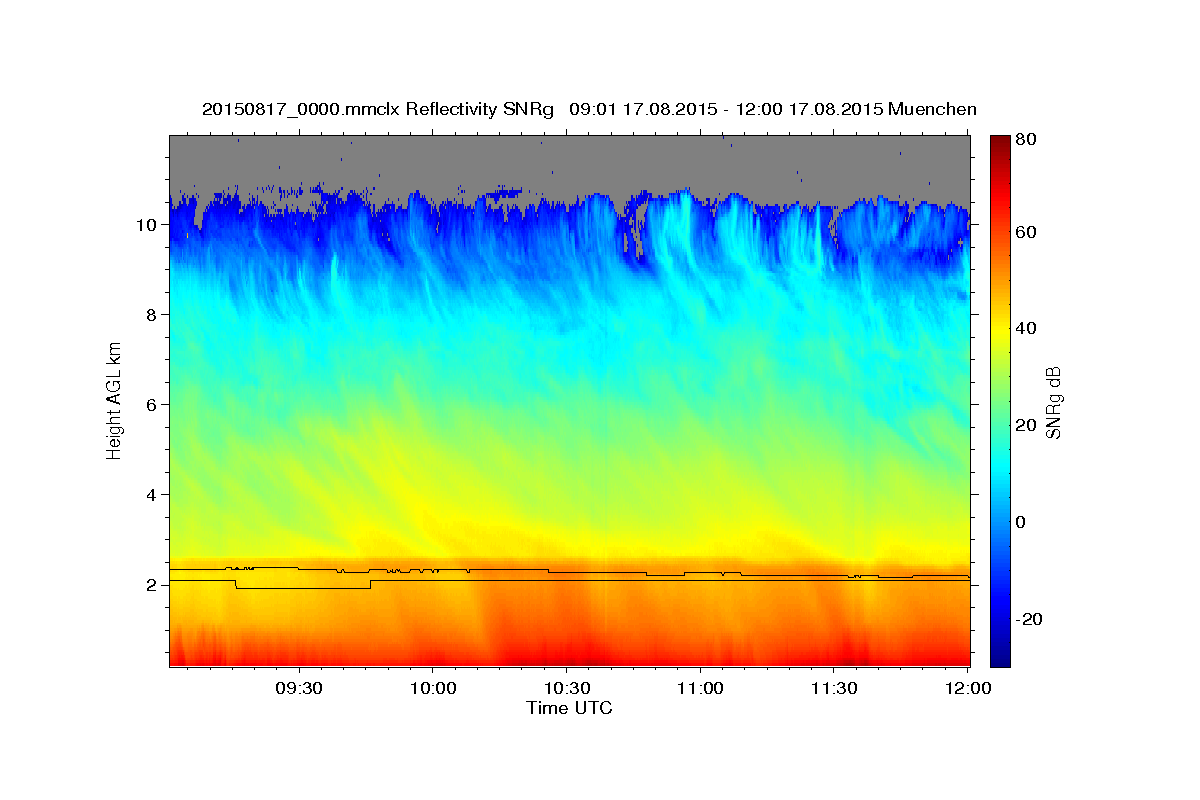Click the 12:00 time tick label
The height and width of the screenshot is (800, 1200).
point(967,689)
